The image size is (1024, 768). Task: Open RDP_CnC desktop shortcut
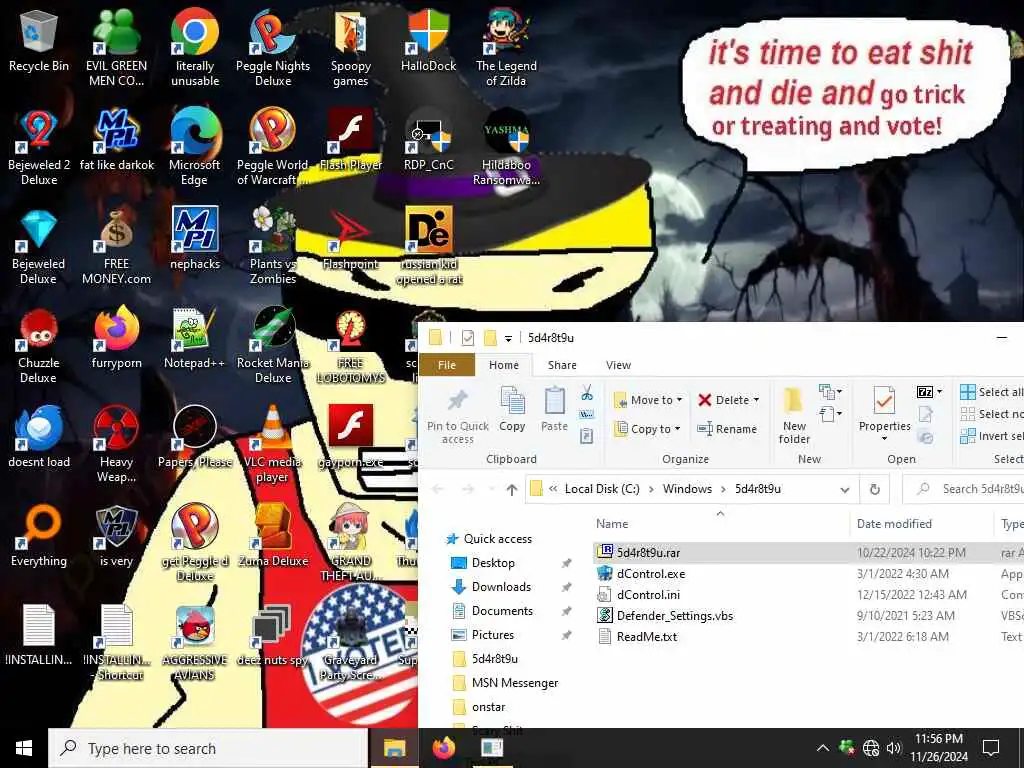click(428, 140)
